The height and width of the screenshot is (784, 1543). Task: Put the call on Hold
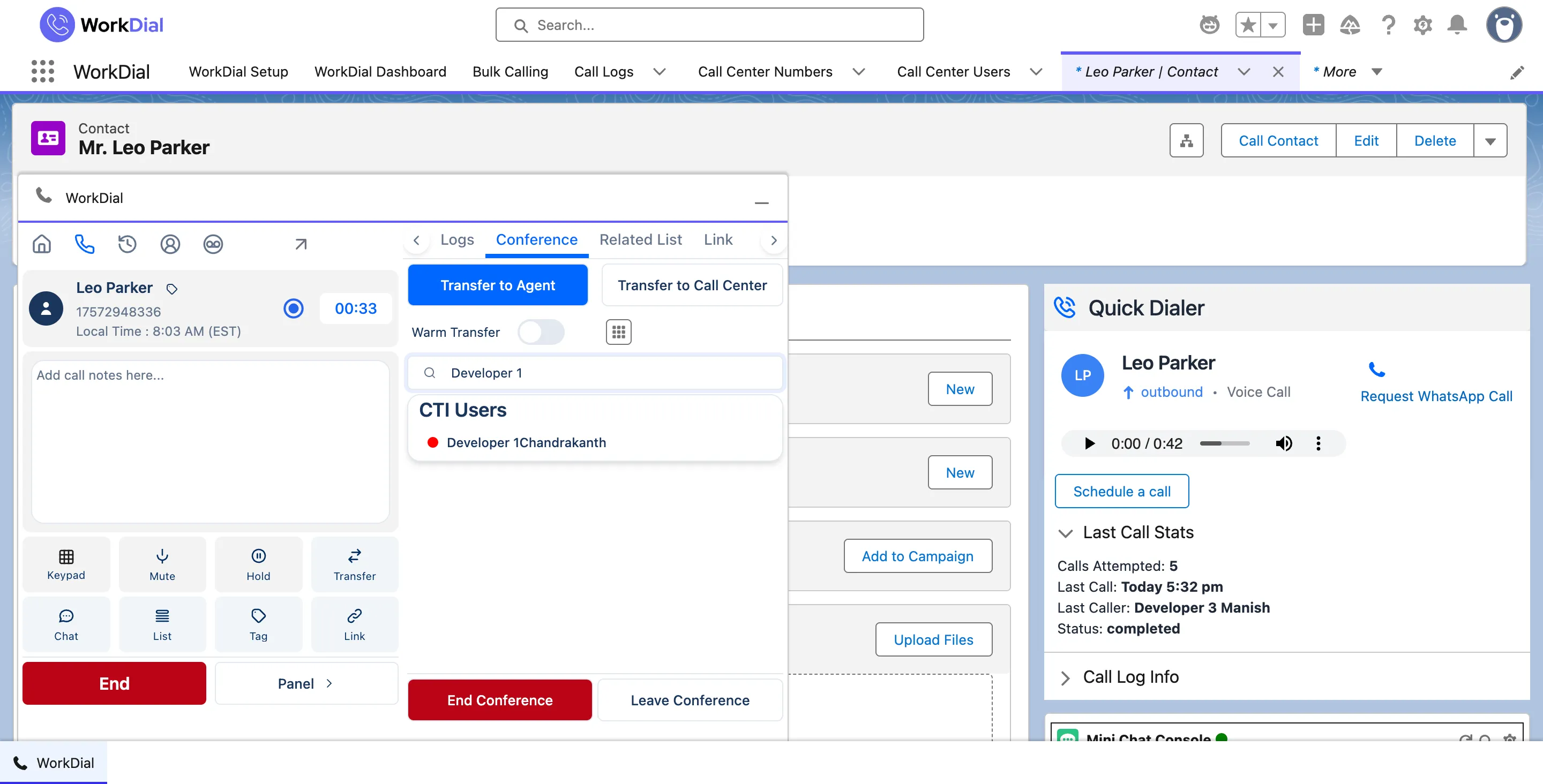pyautogui.click(x=258, y=564)
